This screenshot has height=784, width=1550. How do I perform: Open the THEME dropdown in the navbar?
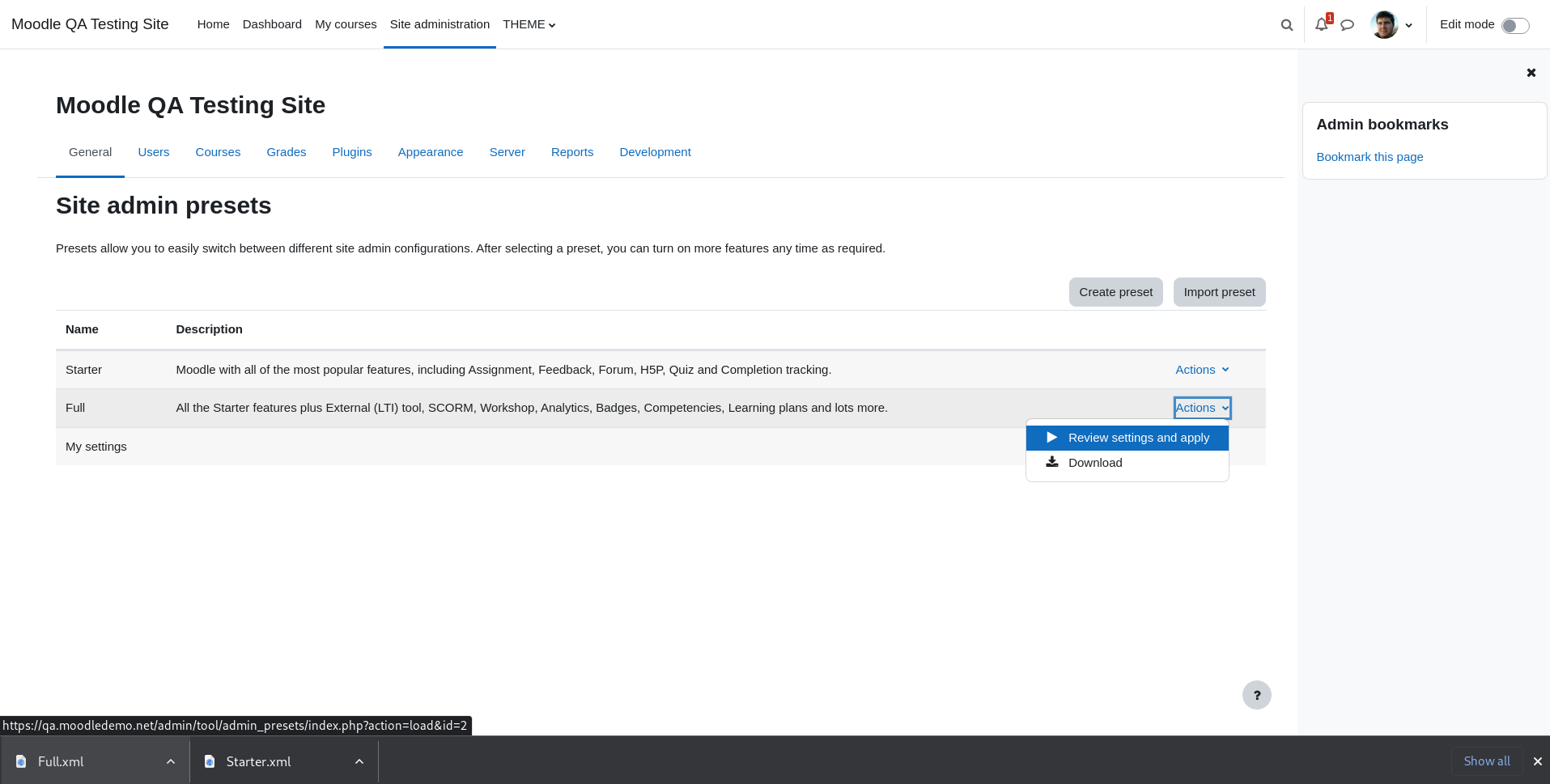[x=529, y=24]
